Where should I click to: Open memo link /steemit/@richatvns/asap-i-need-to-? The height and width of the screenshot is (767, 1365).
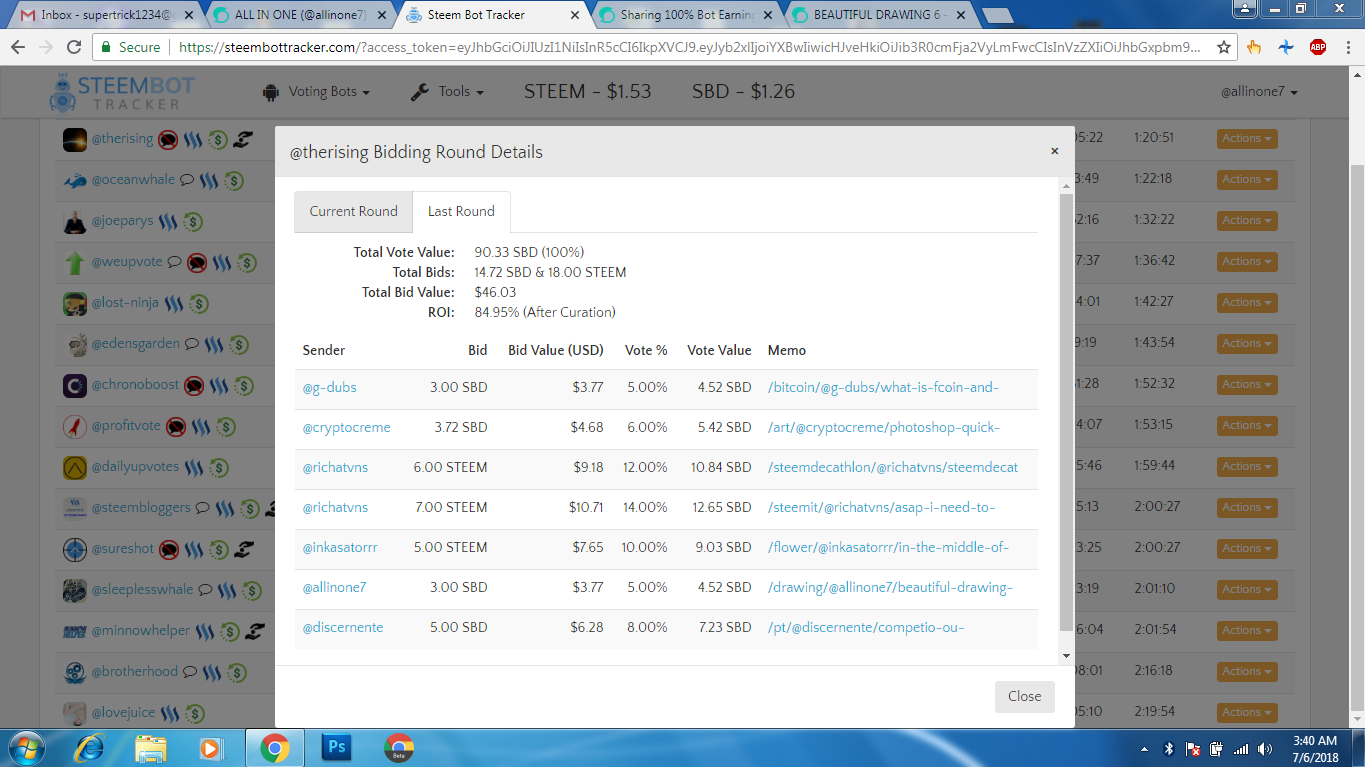pyautogui.click(x=881, y=507)
